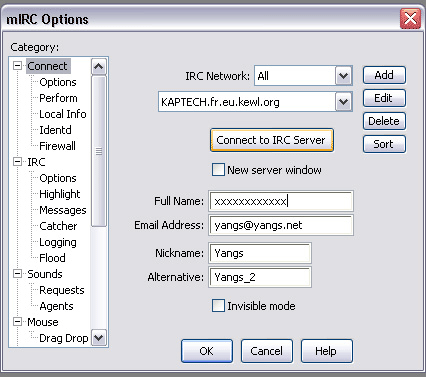The width and height of the screenshot is (426, 377).
Task: Open Identd settings
Action: coord(55,130)
